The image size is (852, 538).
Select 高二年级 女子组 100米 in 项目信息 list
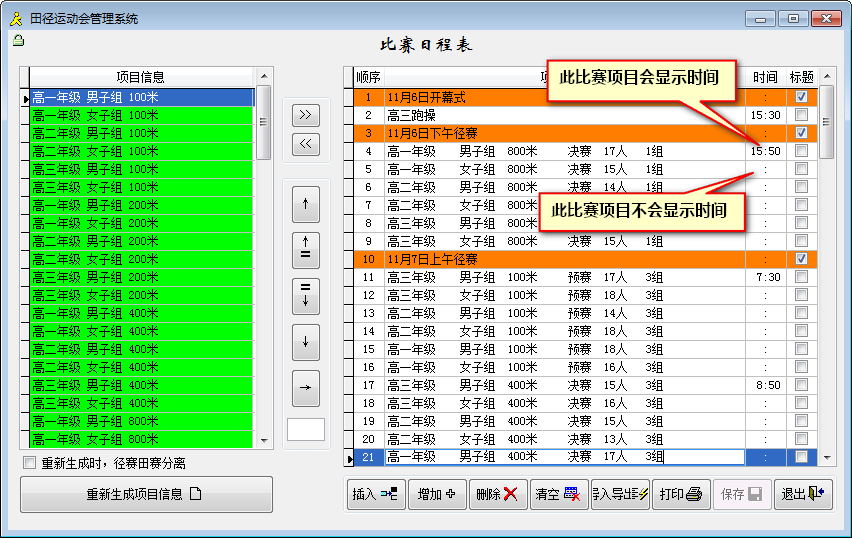point(140,151)
